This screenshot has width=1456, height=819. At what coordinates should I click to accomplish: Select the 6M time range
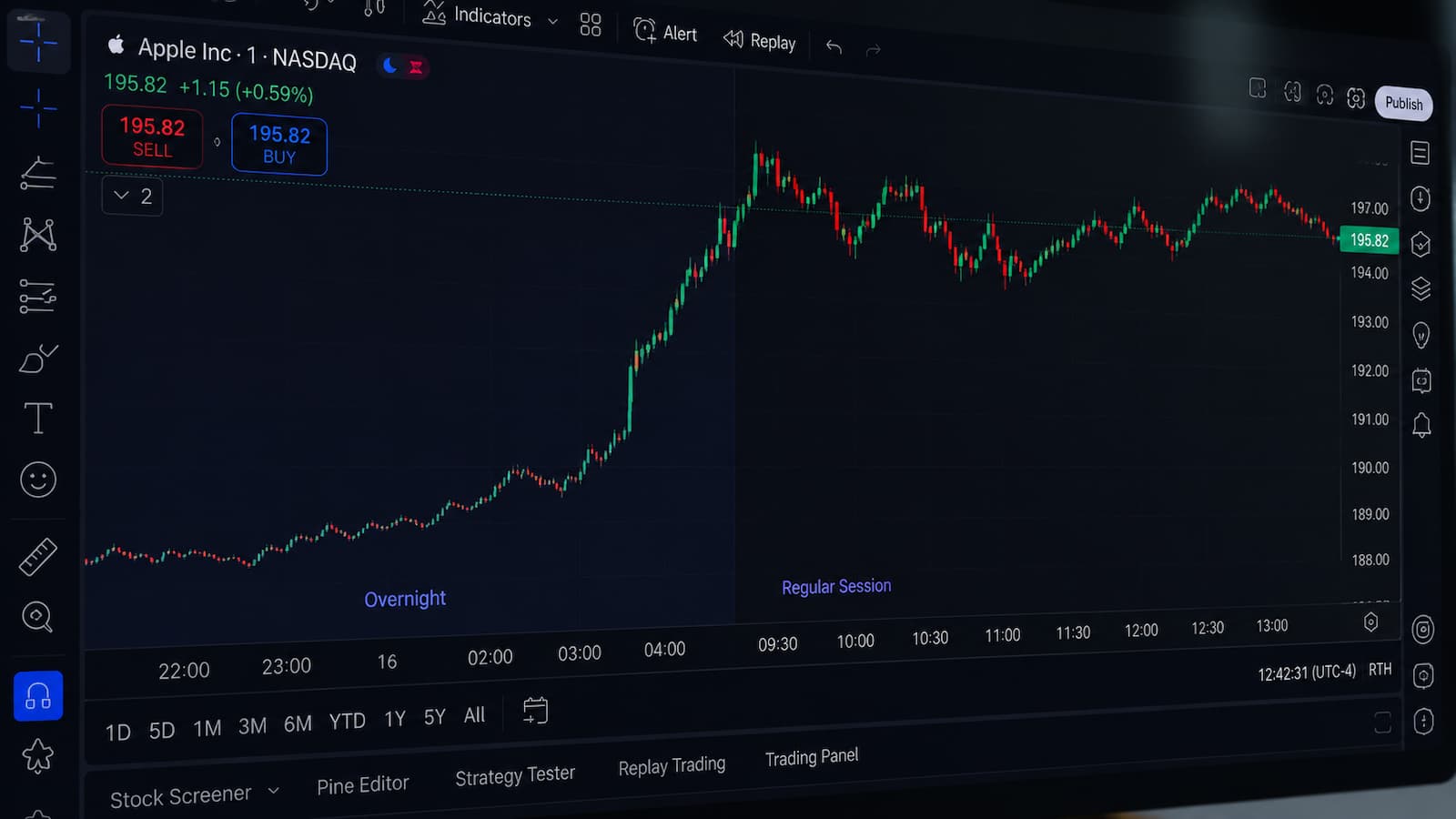(x=298, y=723)
